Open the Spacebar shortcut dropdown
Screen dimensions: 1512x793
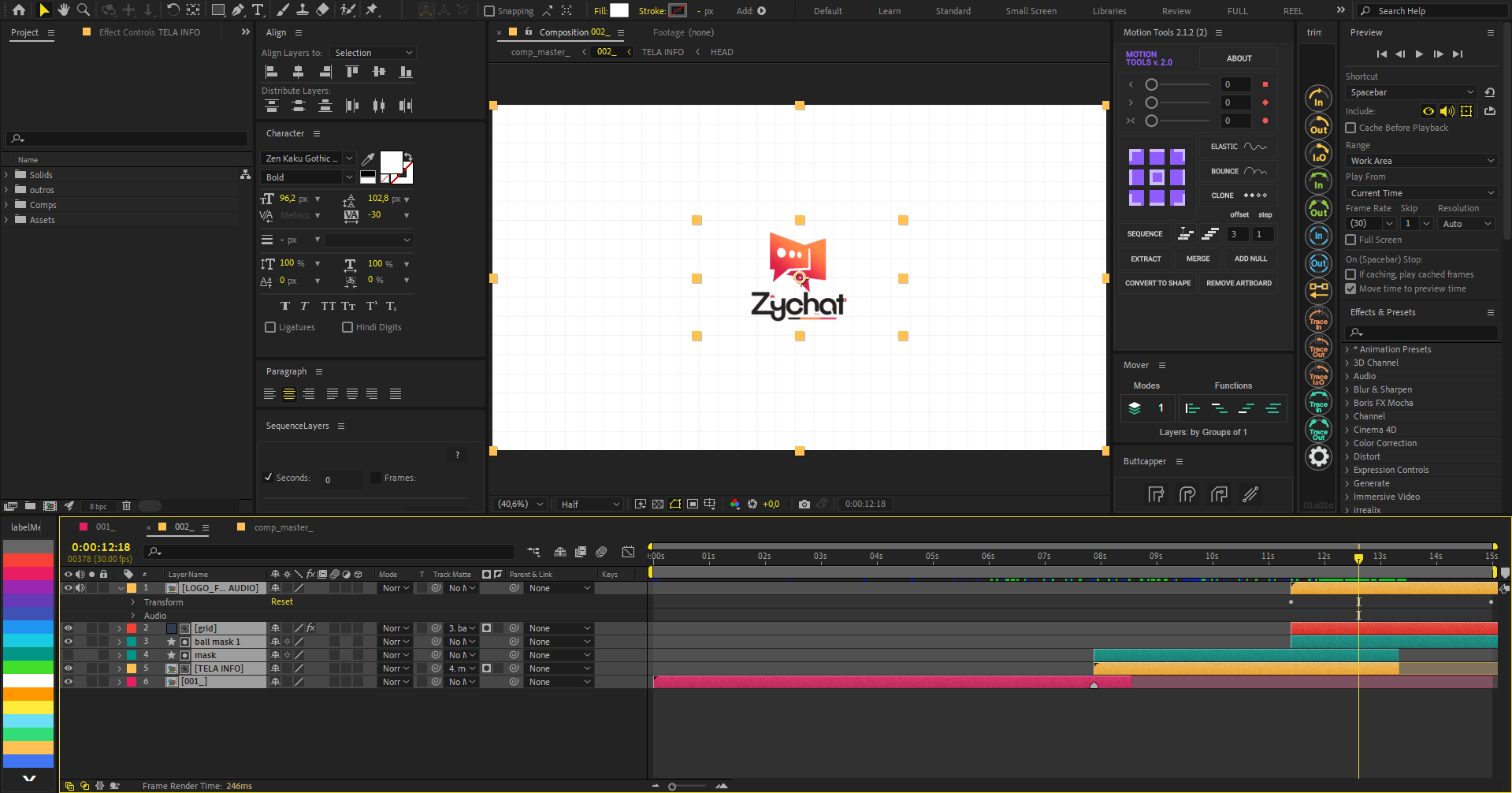pyautogui.click(x=1411, y=92)
